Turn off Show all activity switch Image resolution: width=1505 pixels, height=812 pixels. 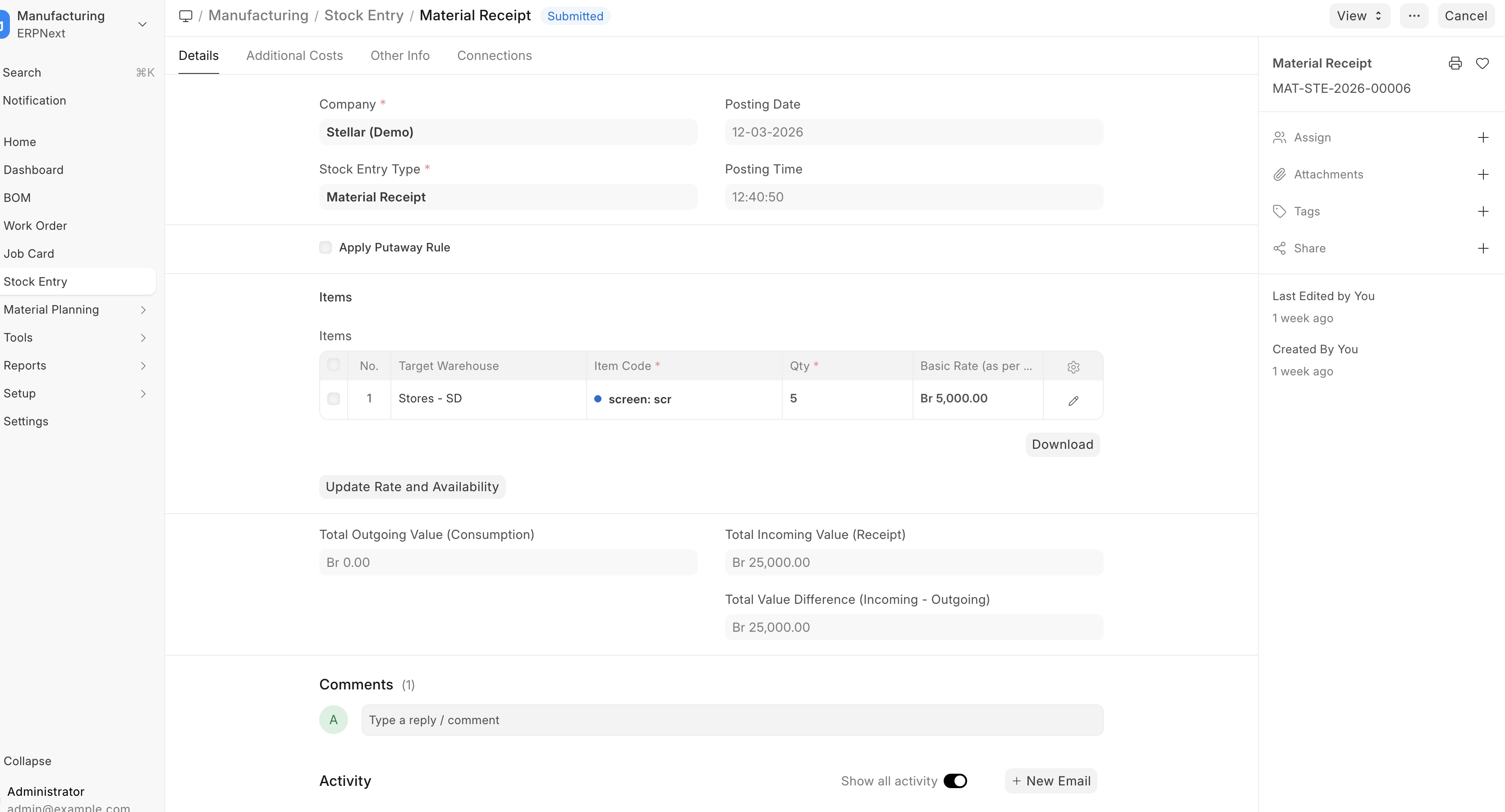point(955,781)
